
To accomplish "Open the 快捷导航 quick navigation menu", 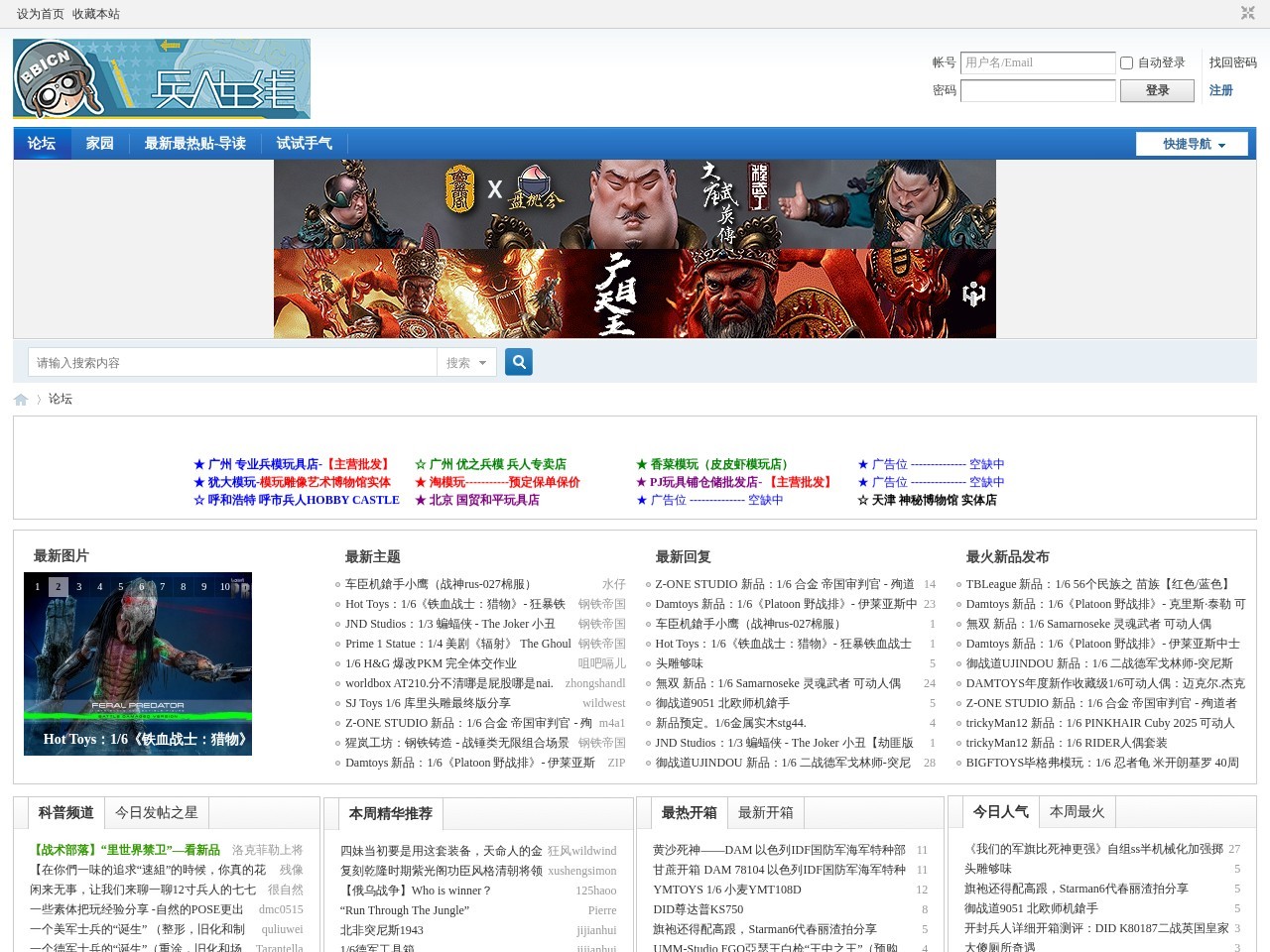I will [1191, 143].
